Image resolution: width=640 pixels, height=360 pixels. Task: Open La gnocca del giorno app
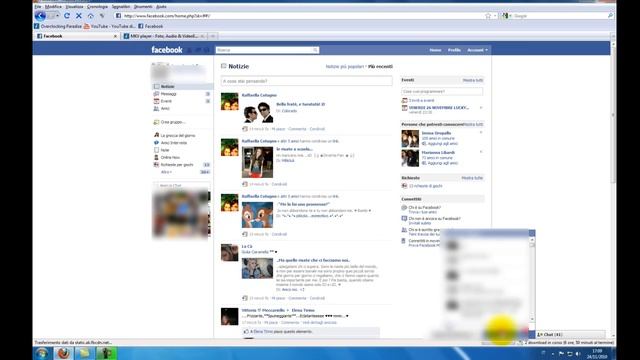[x=174, y=136]
